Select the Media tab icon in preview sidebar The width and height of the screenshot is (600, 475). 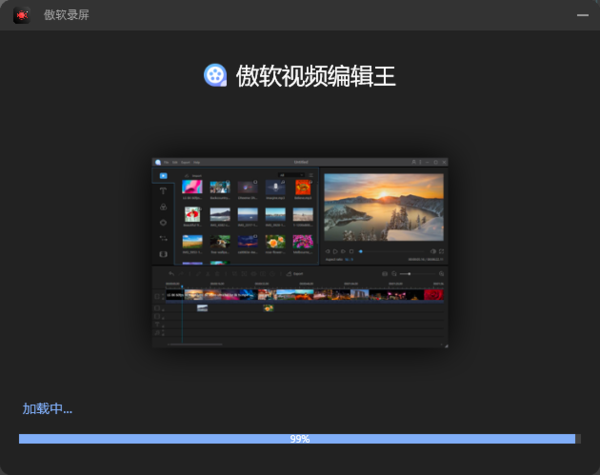tap(163, 175)
